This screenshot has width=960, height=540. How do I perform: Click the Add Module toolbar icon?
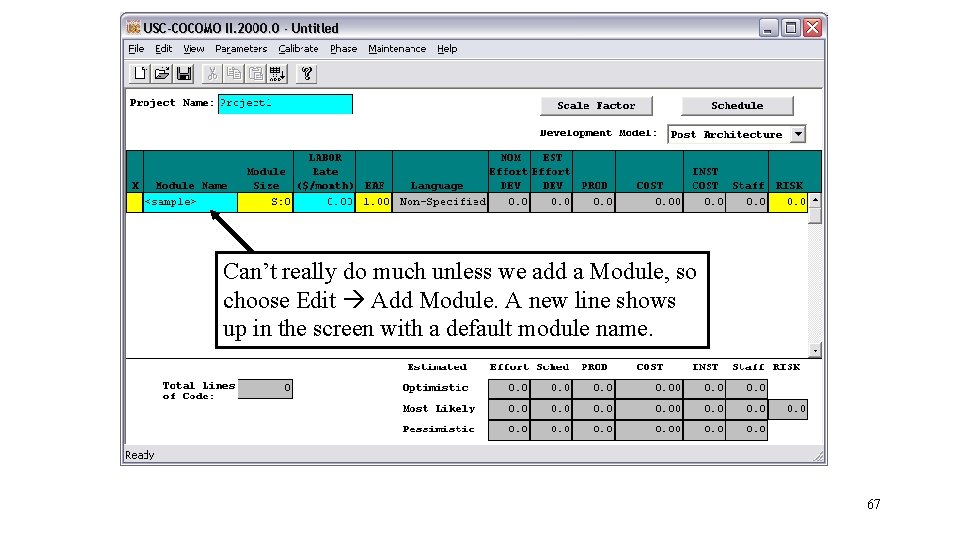(x=278, y=74)
